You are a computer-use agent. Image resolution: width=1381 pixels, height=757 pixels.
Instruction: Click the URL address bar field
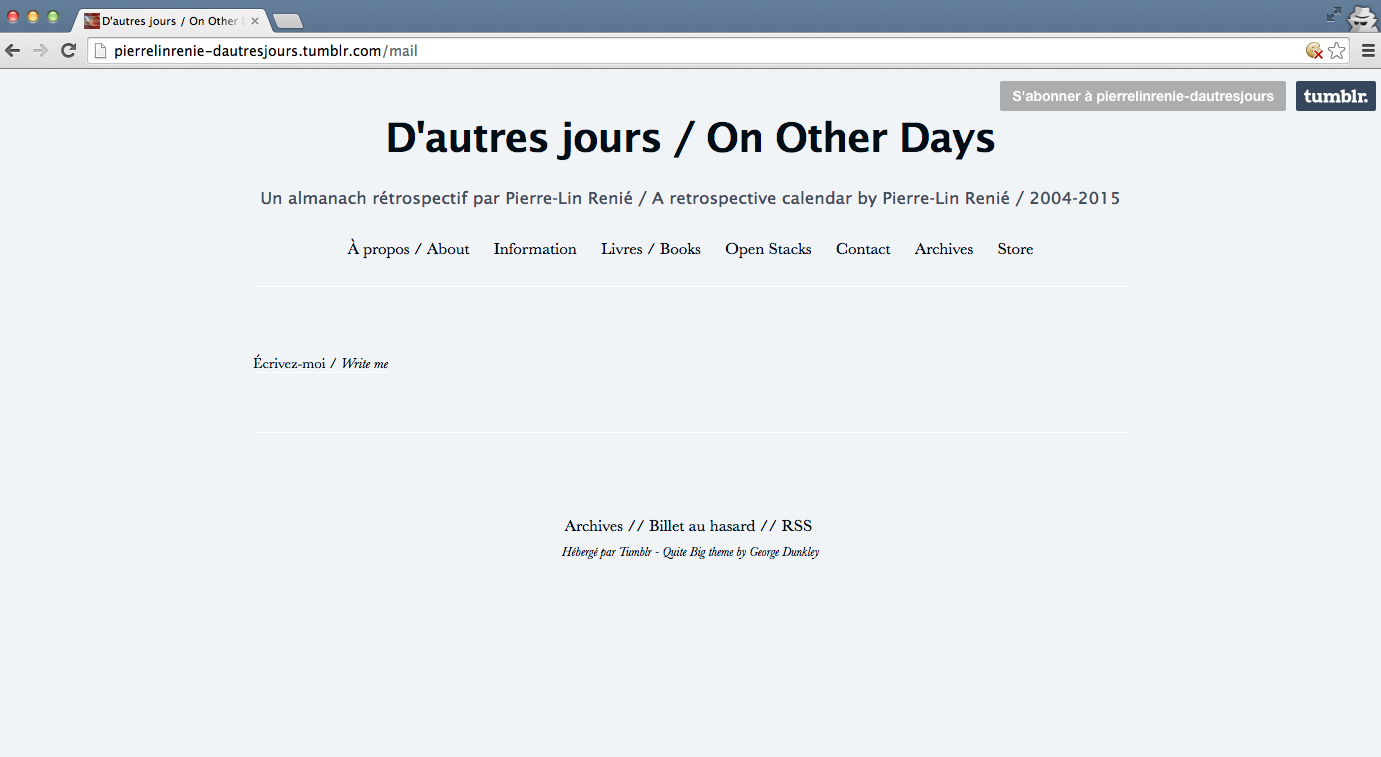(x=700, y=51)
